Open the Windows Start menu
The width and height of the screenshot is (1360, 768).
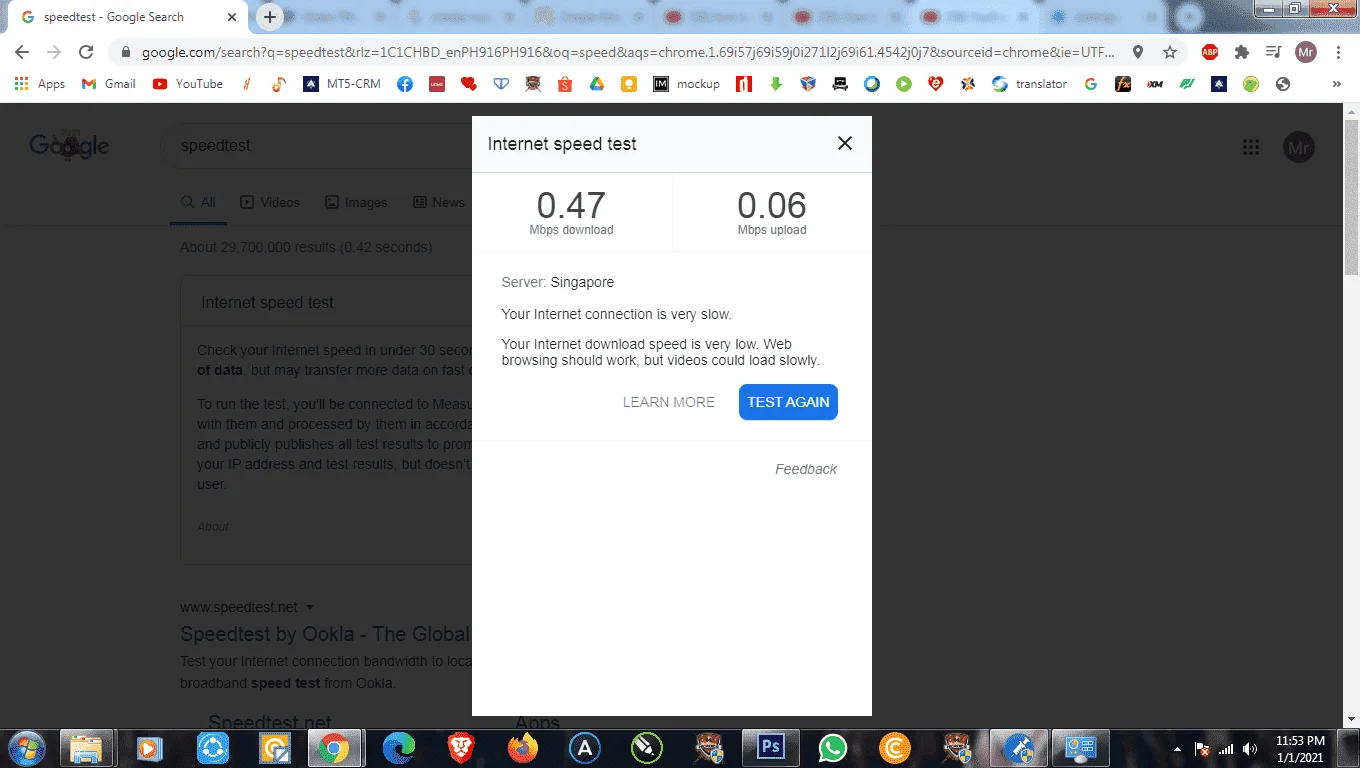click(x=26, y=747)
